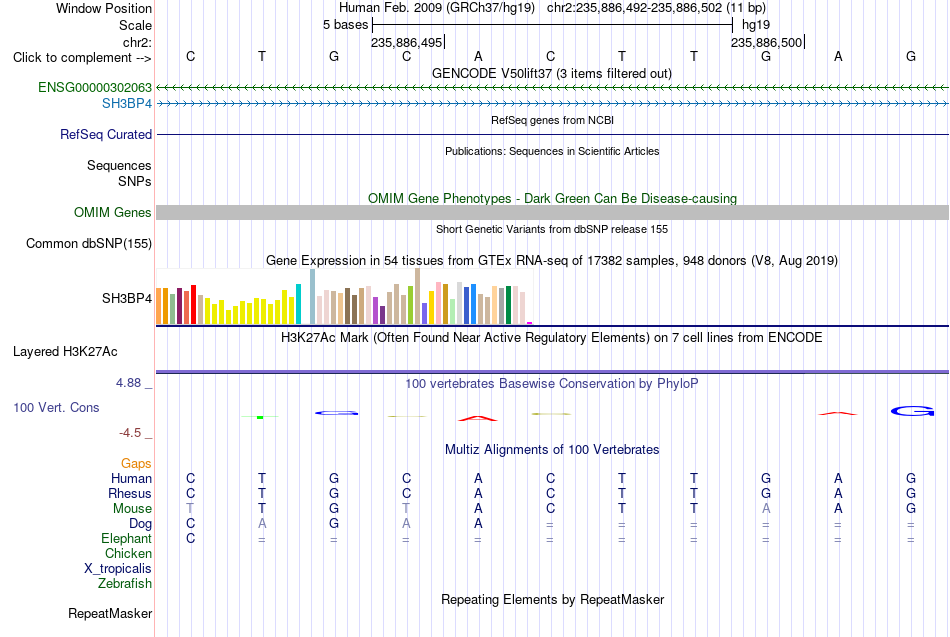Open Publications: Sequences in Scientific Articles title
Screen dimensions: 950x637
click(551, 151)
